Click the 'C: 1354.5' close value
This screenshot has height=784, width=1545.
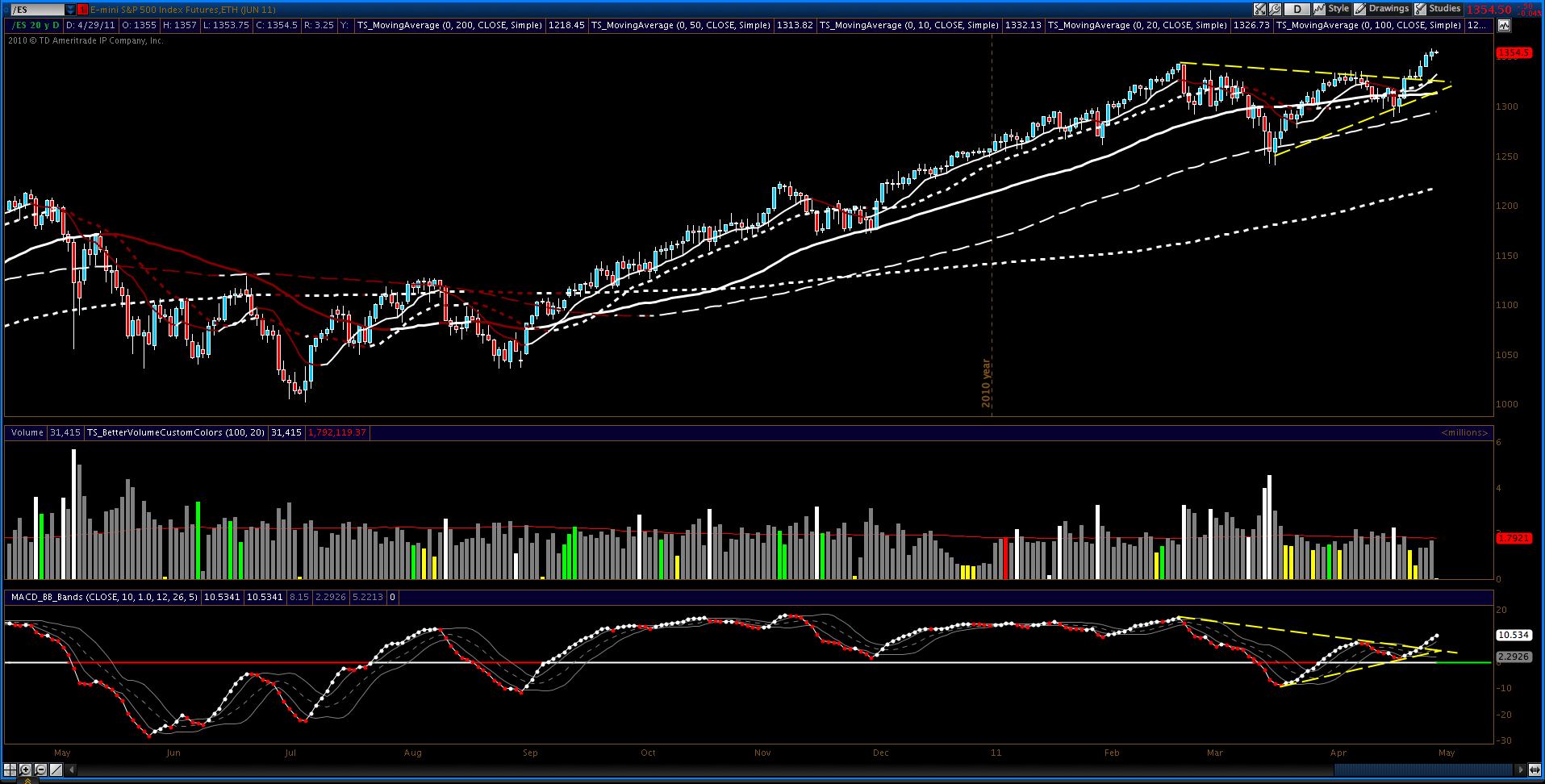tap(277, 26)
